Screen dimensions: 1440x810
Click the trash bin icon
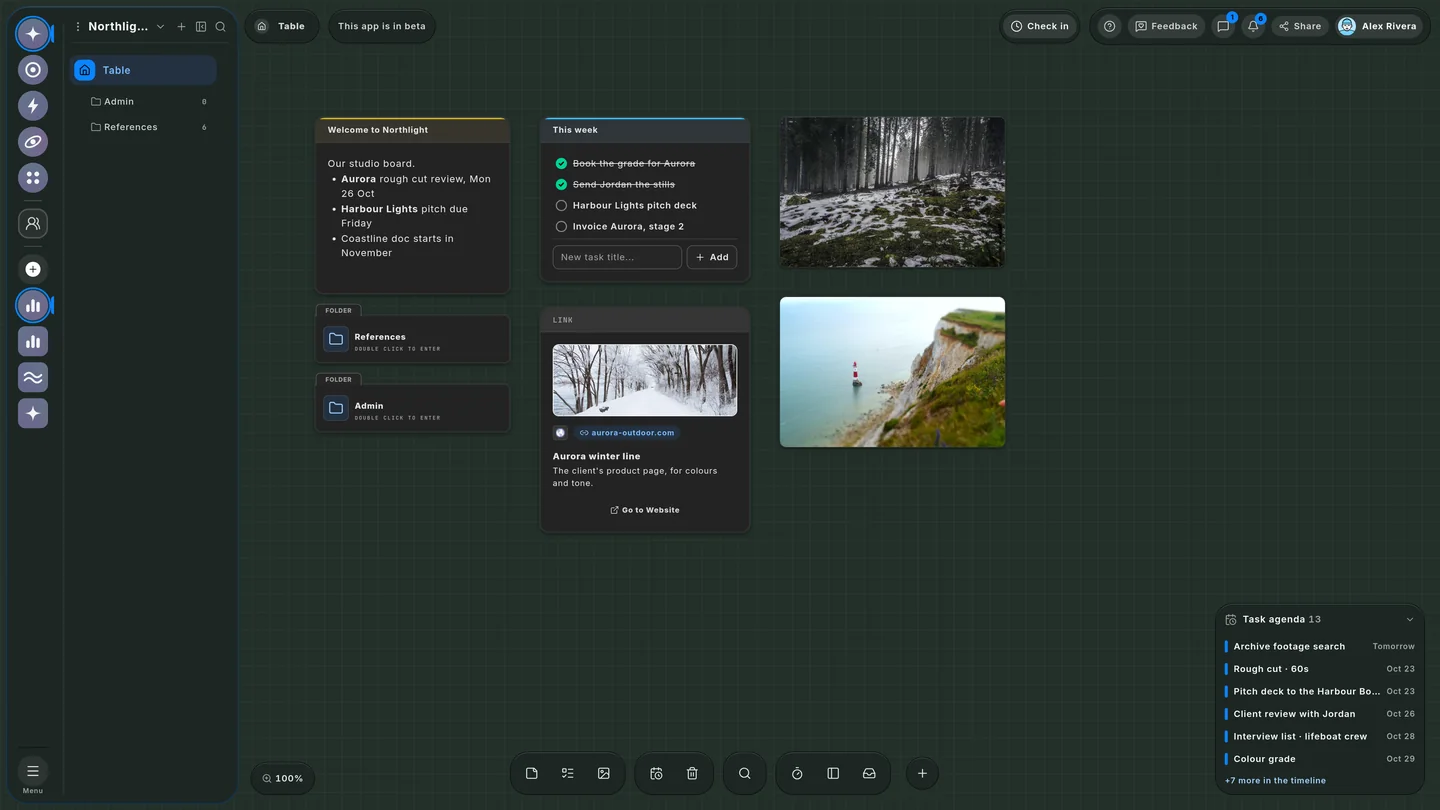point(692,773)
